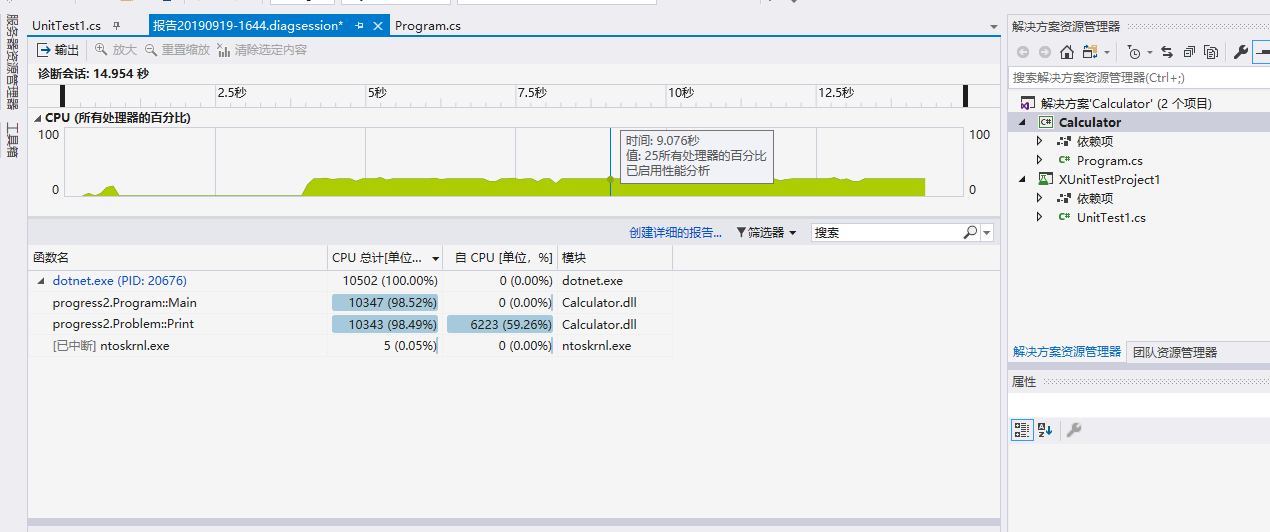Sort by 模块 column header

tap(615, 258)
